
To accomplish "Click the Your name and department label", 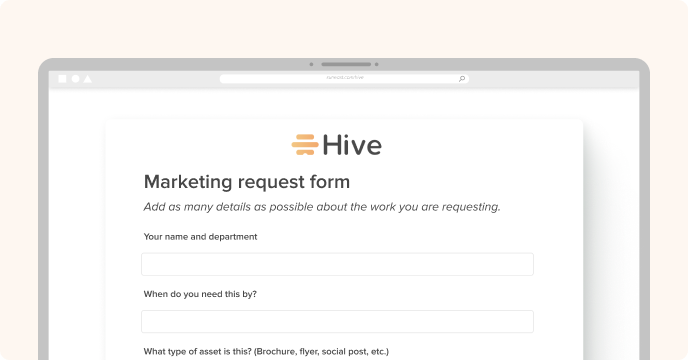I will pos(201,237).
